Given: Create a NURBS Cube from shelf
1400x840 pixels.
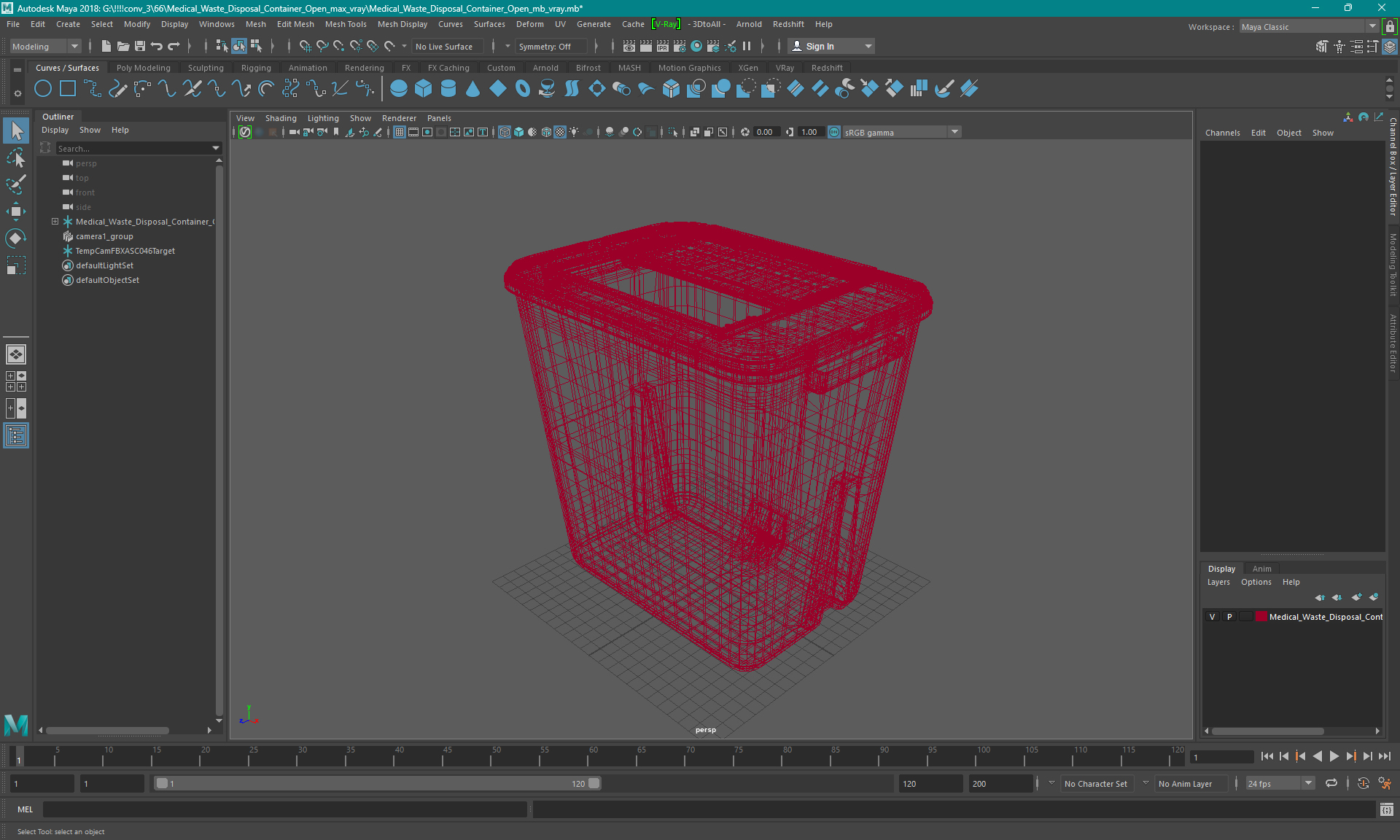Looking at the screenshot, I should (x=424, y=89).
